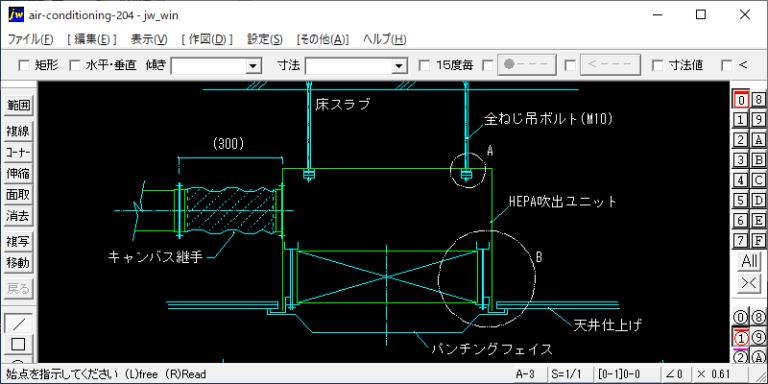
Task: Toggle layer 9 button
Action: pos(758,120)
